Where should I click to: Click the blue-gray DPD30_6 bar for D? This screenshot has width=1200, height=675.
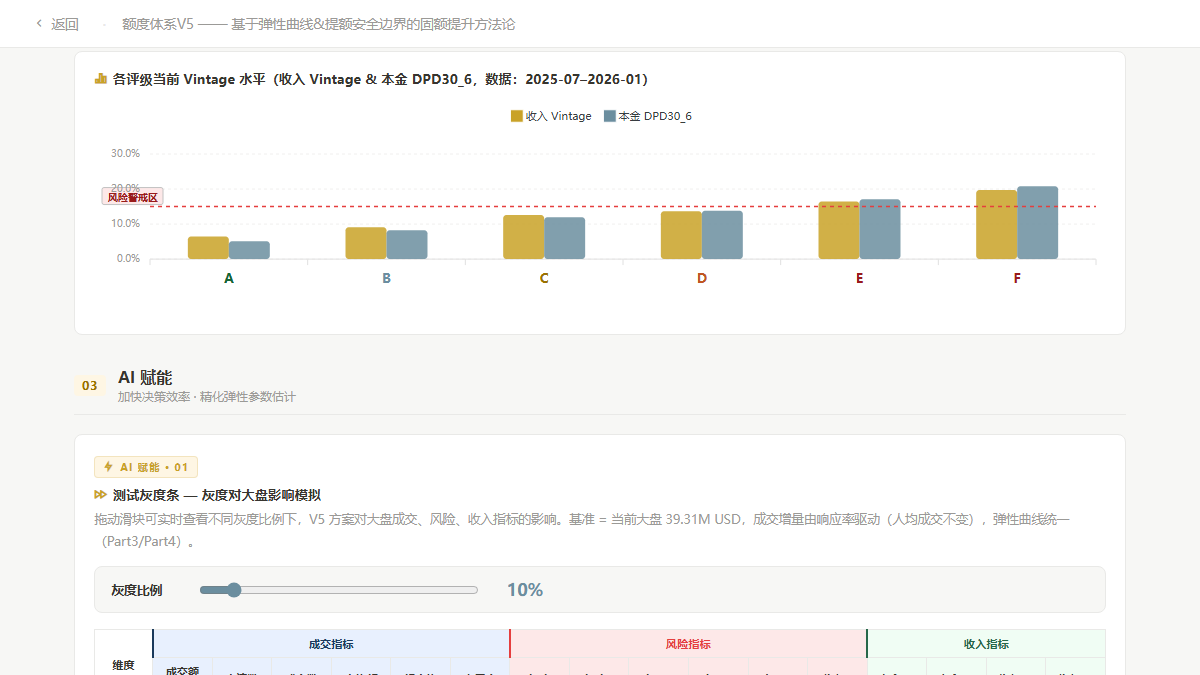tap(722, 235)
